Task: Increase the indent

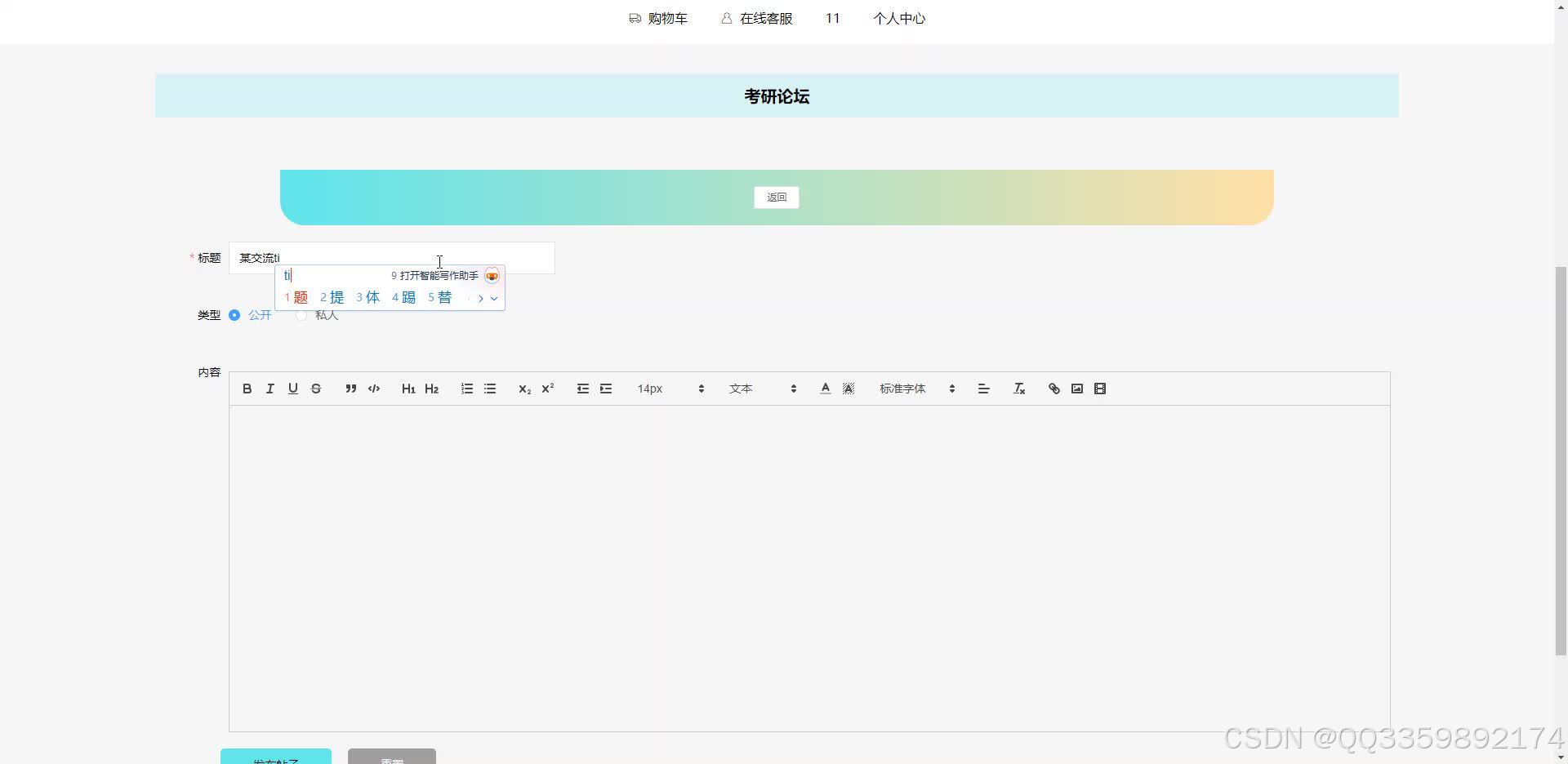Action: point(606,389)
